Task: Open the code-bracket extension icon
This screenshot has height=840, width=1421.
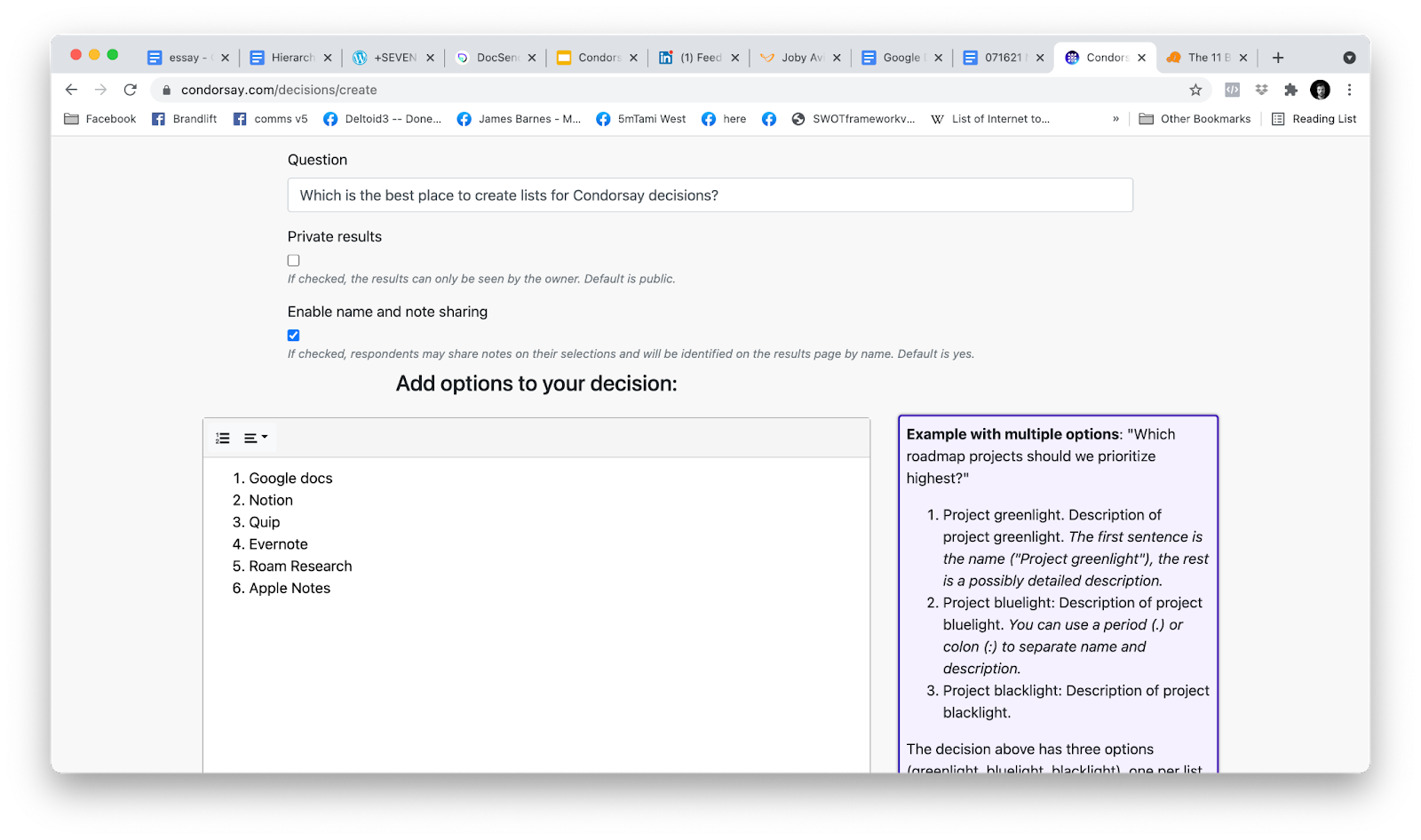Action: tap(1232, 90)
